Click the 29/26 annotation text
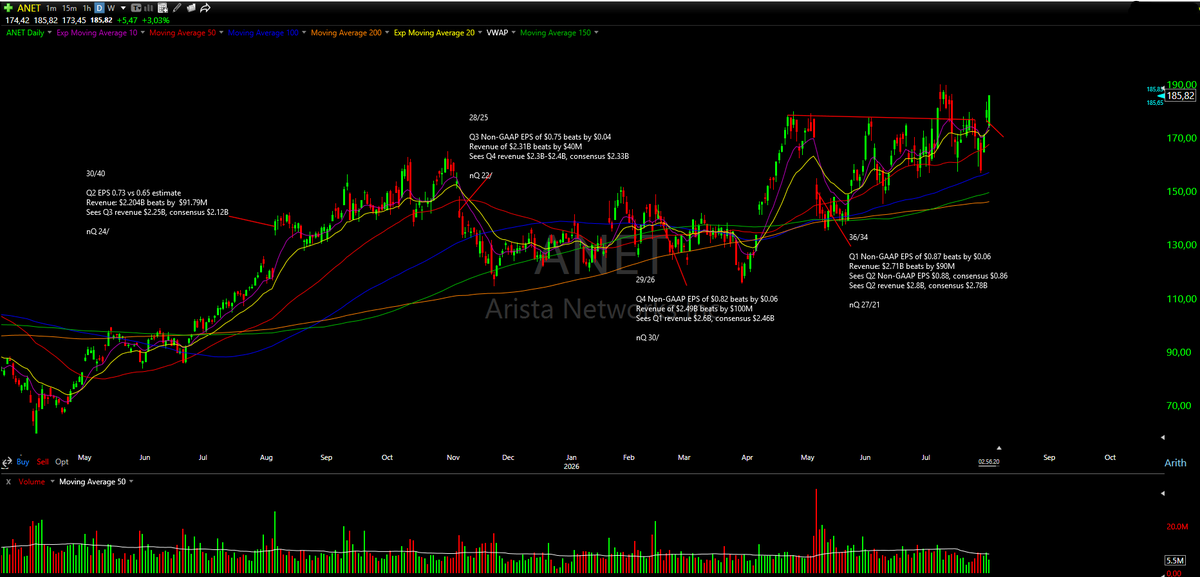This screenshot has width=1200, height=577. [x=646, y=281]
